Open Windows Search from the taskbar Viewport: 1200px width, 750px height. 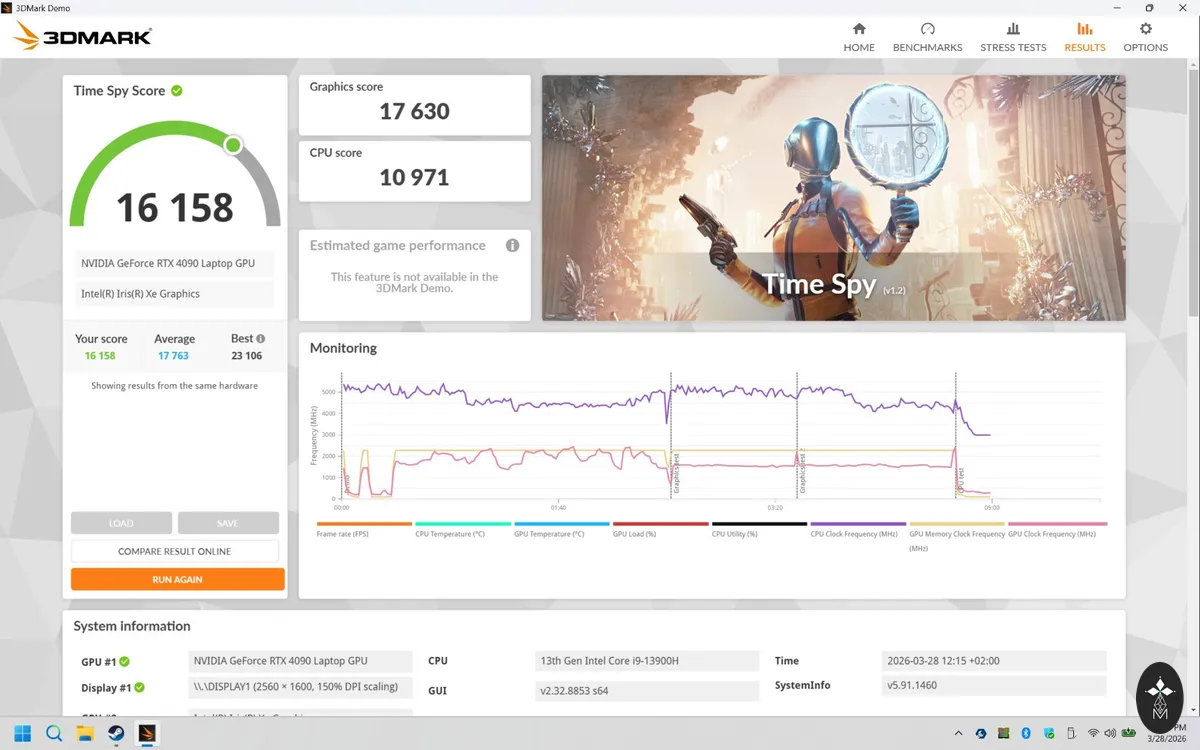[x=54, y=733]
